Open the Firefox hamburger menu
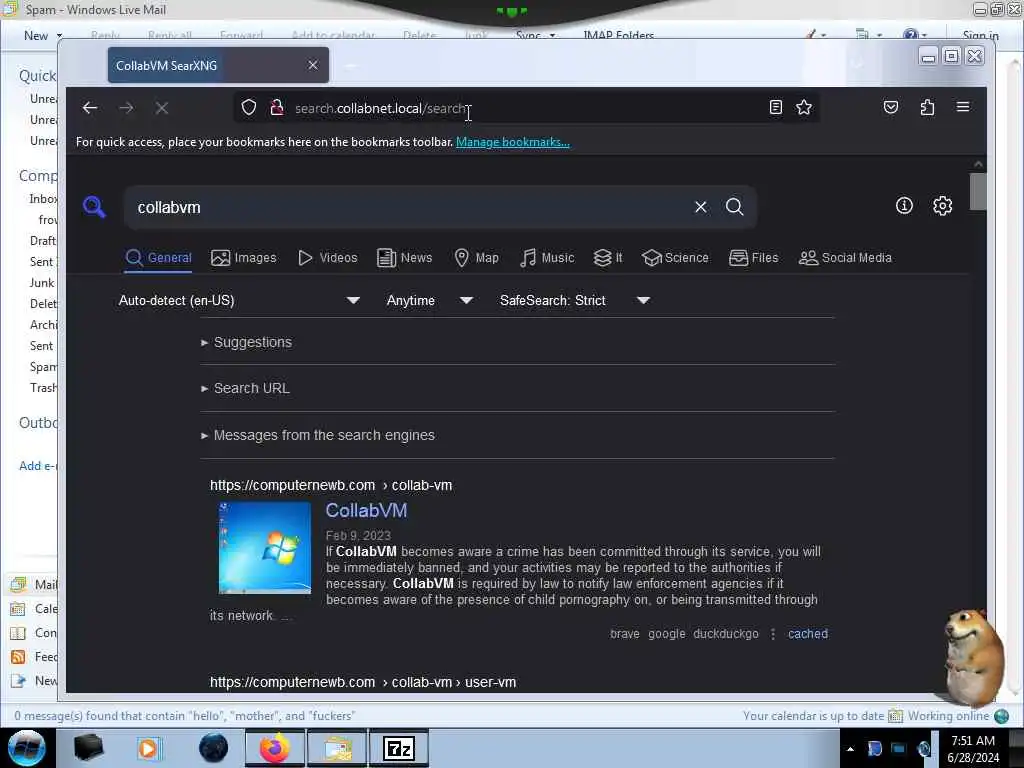Image resolution: width=1024 pixels, height=768 pixels. click(x=963, y=107)
